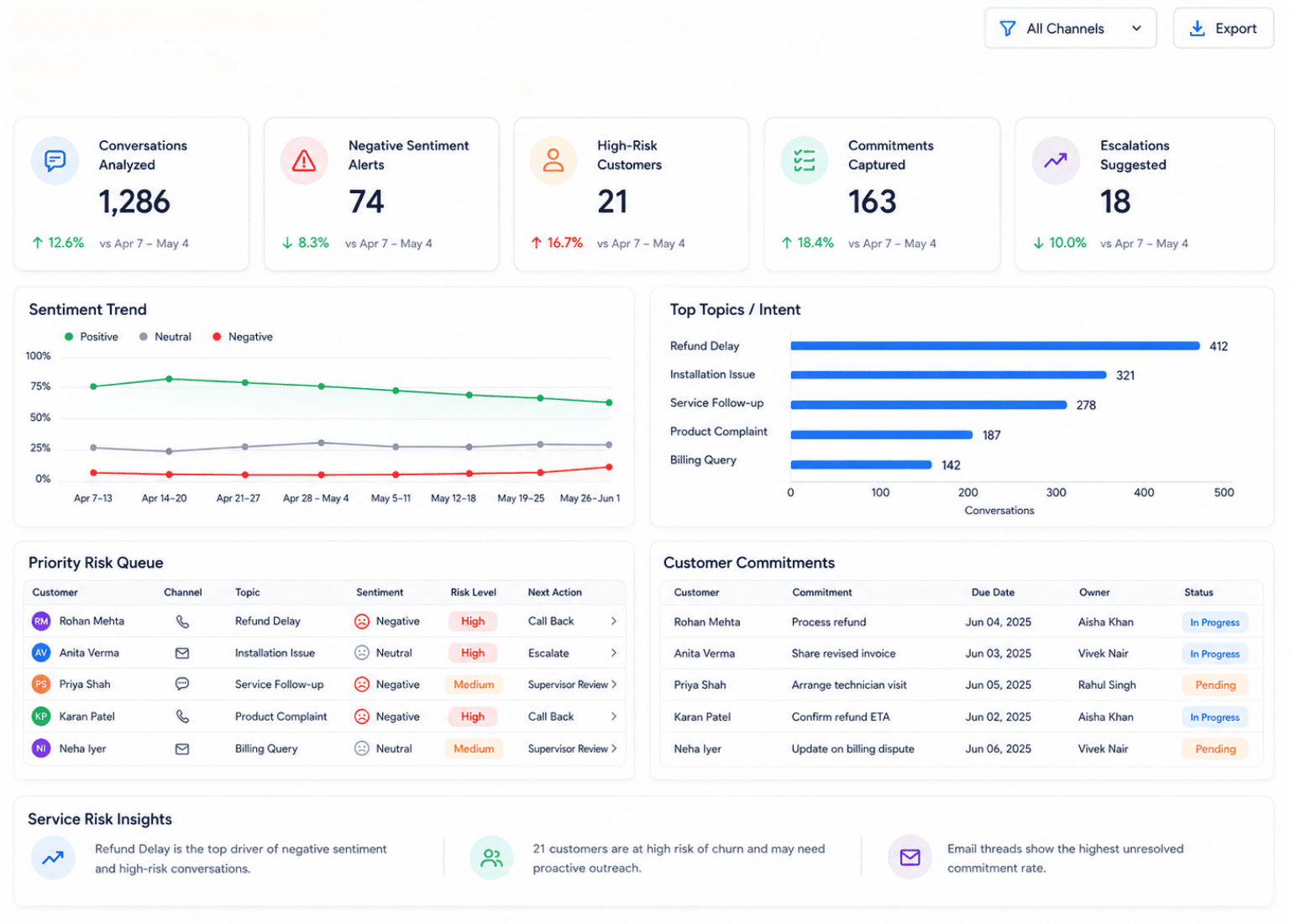The width and height of the screenshot is (1290, 924).
Task: Click the Refund Delay bar
Action: (994, 346)
